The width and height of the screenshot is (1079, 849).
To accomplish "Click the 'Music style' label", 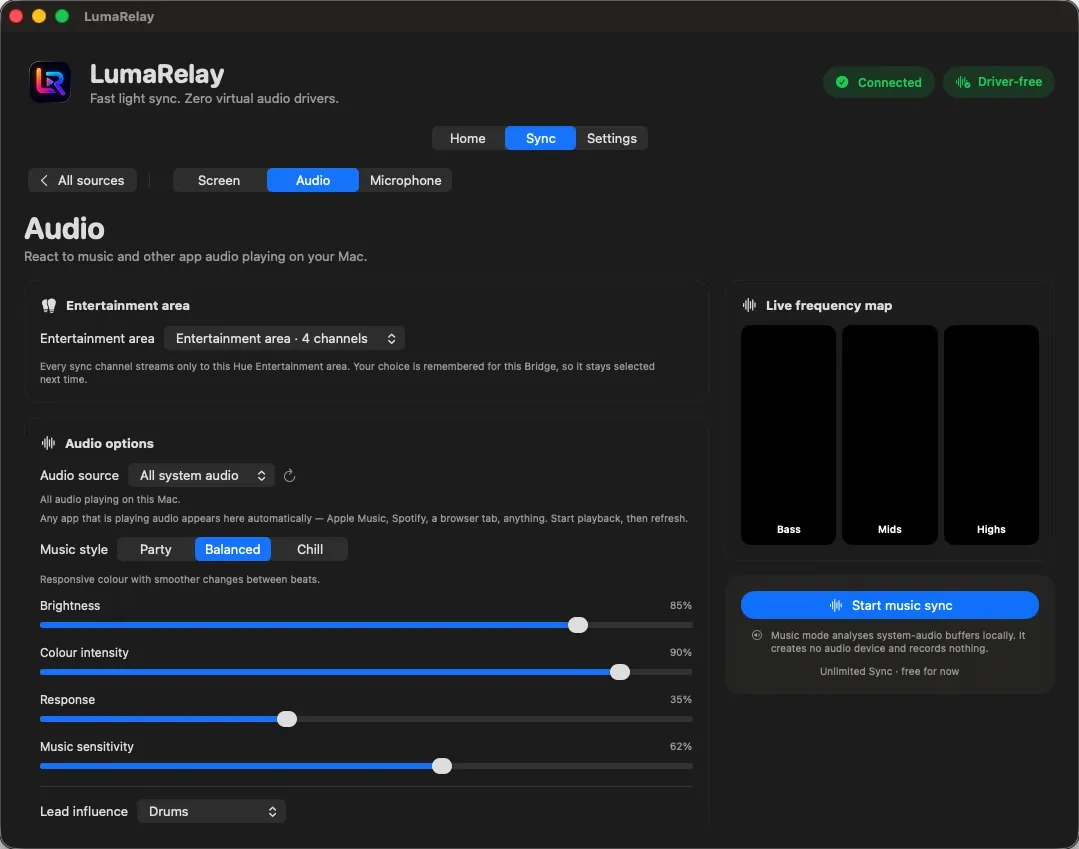I will (74, 549).
